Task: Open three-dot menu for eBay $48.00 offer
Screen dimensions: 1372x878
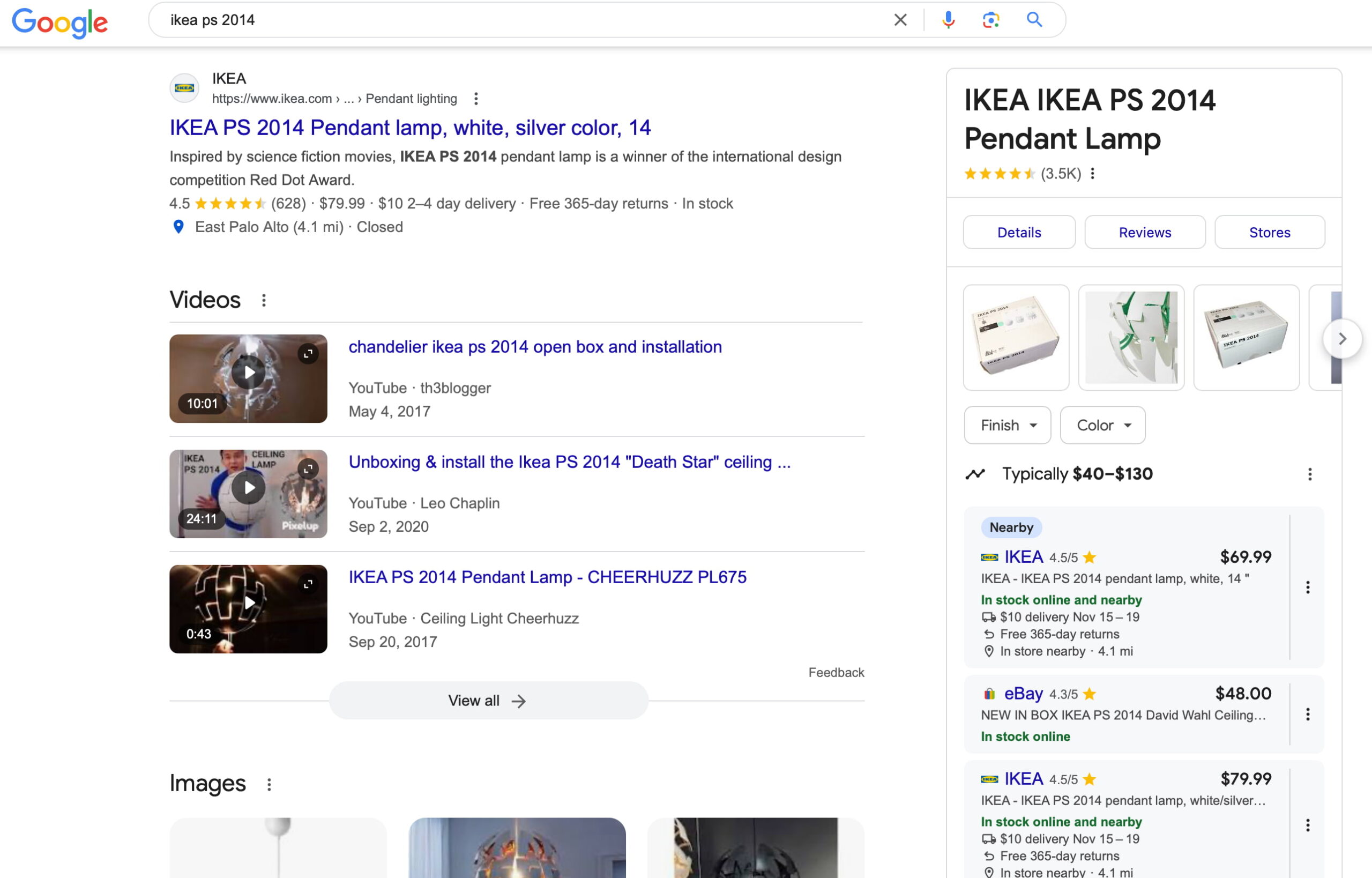Action: 1308,715
